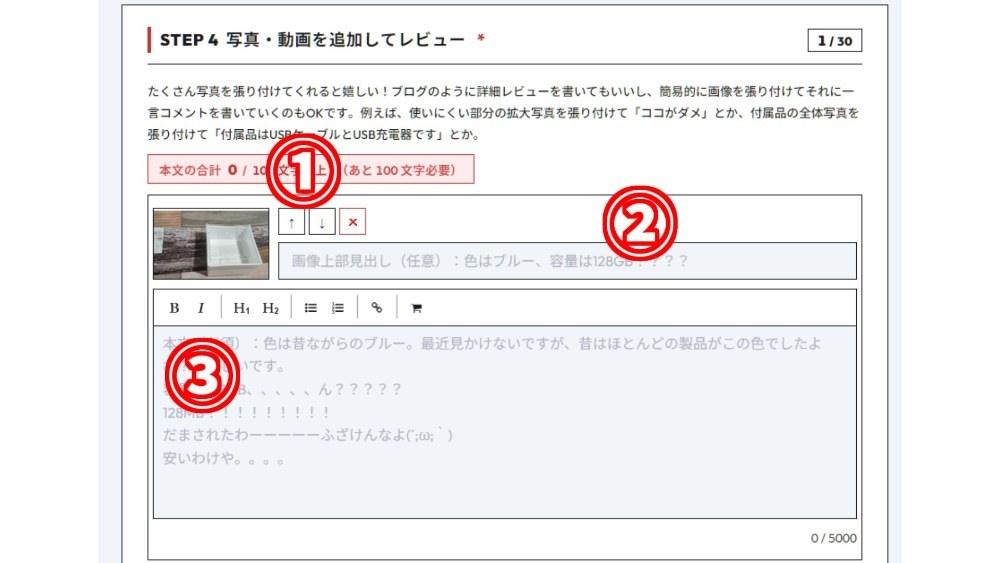The image size is (1000, 563).
Task: Toggle bold formatting in the editor toolbar
Action: click(174, 308)
